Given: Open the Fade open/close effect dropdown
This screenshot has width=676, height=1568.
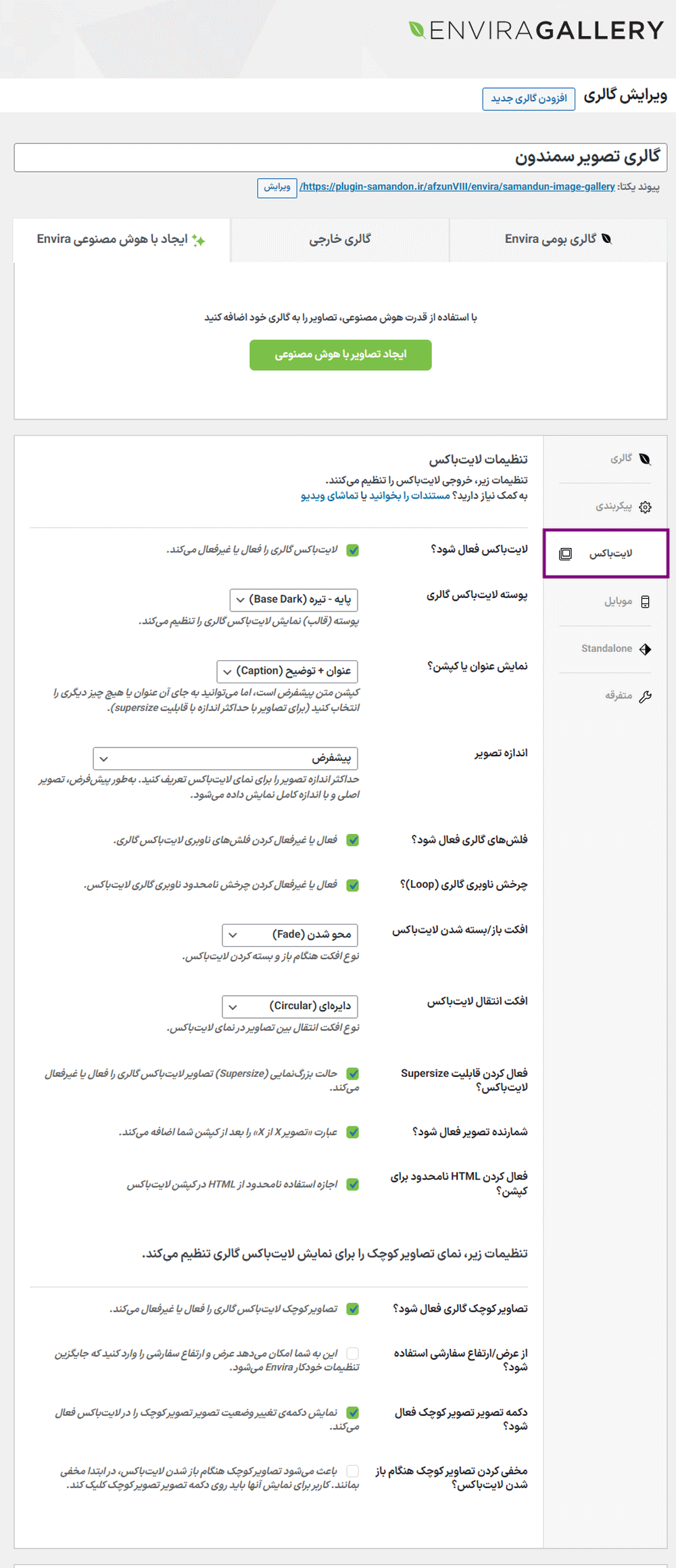Looking at the screenshot, I should [290, 935].
